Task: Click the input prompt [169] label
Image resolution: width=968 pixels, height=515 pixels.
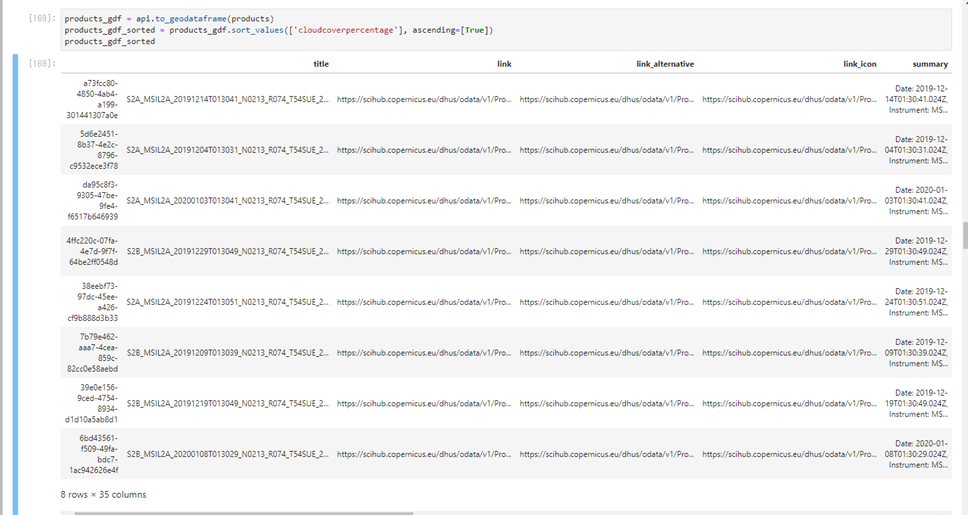Action: pos(42,18)
